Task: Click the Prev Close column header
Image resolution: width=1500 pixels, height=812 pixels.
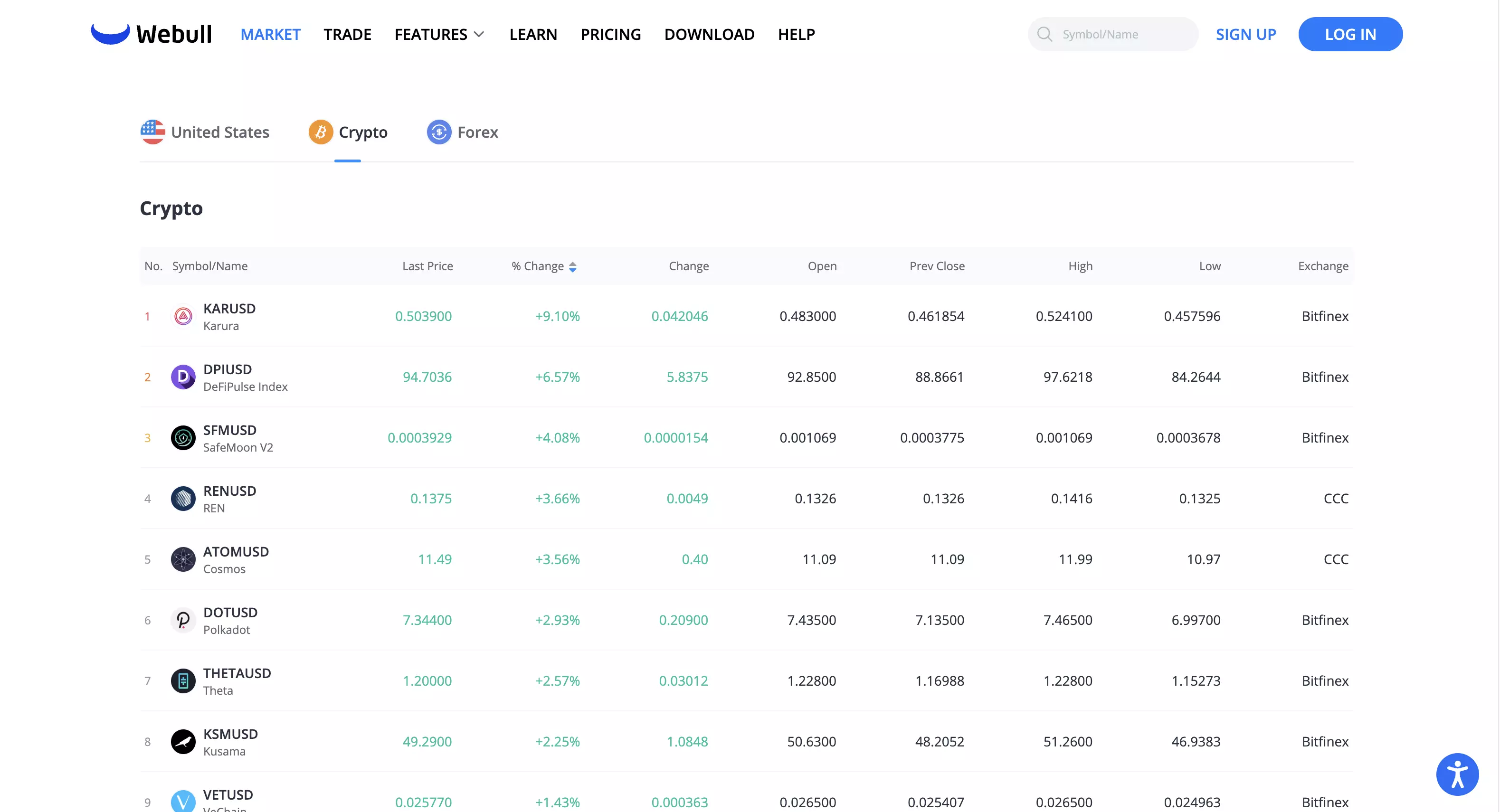Action: coord(937,266)
